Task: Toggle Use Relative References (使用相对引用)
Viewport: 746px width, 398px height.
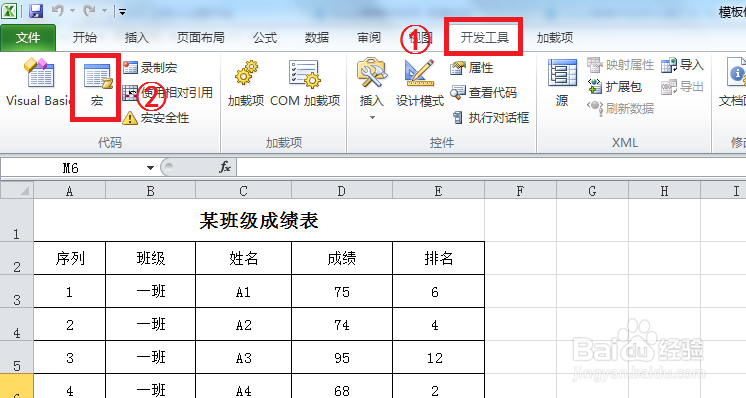Action: coord(167,92)
